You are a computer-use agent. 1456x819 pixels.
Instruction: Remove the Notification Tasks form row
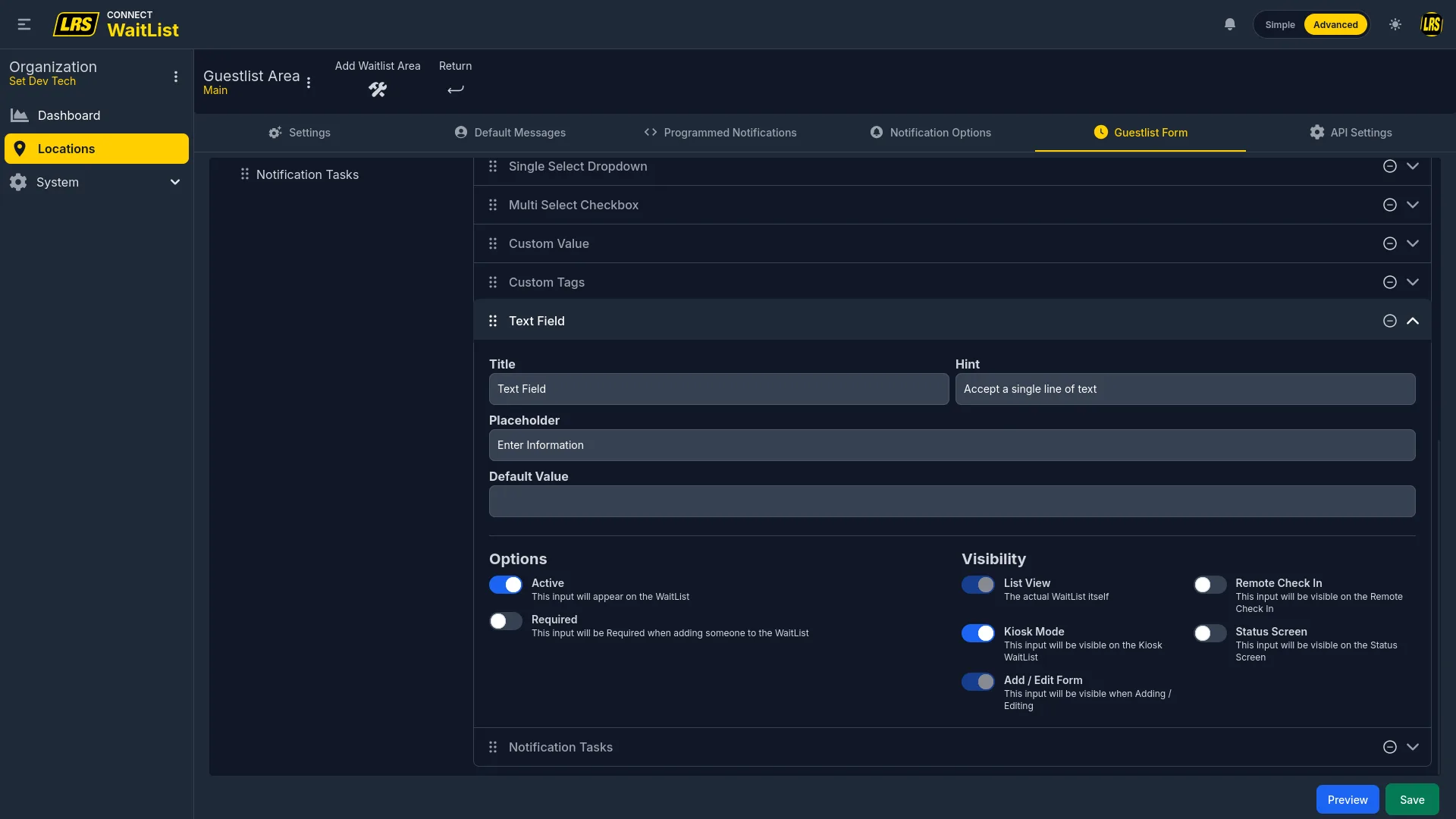1389,747
